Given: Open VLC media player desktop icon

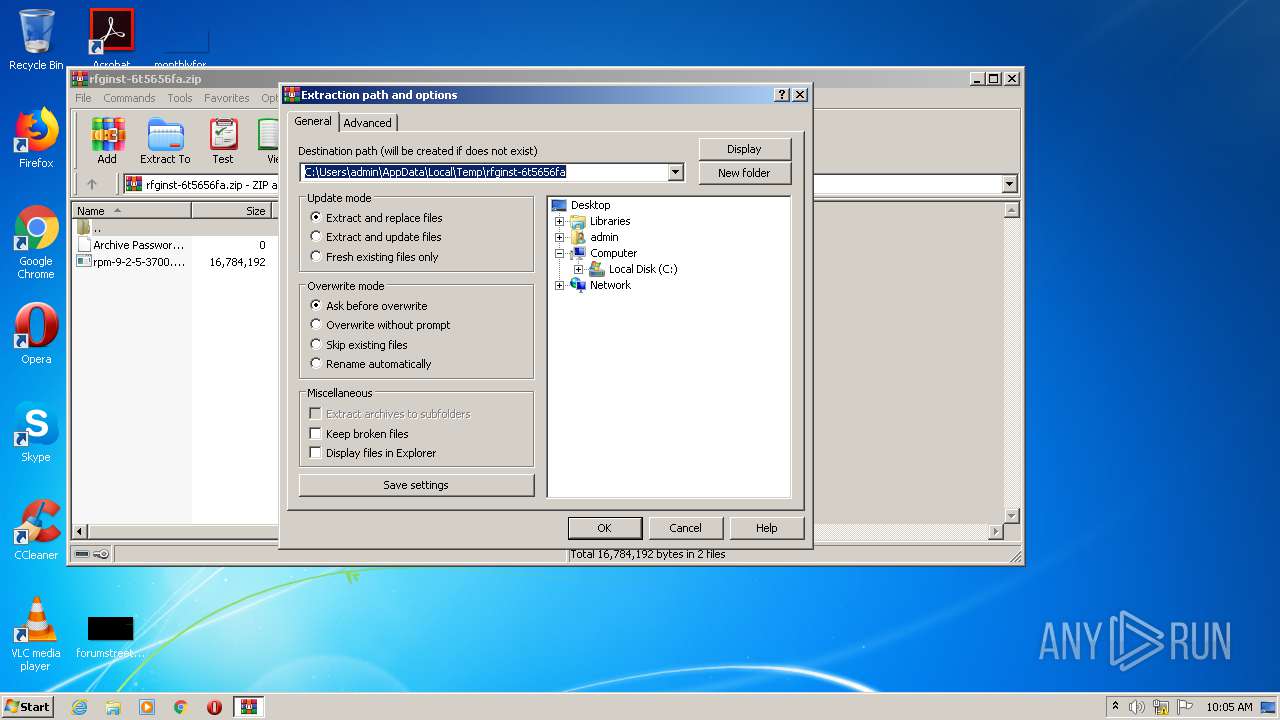Looking at the screenshot, I should click(36, 634).
